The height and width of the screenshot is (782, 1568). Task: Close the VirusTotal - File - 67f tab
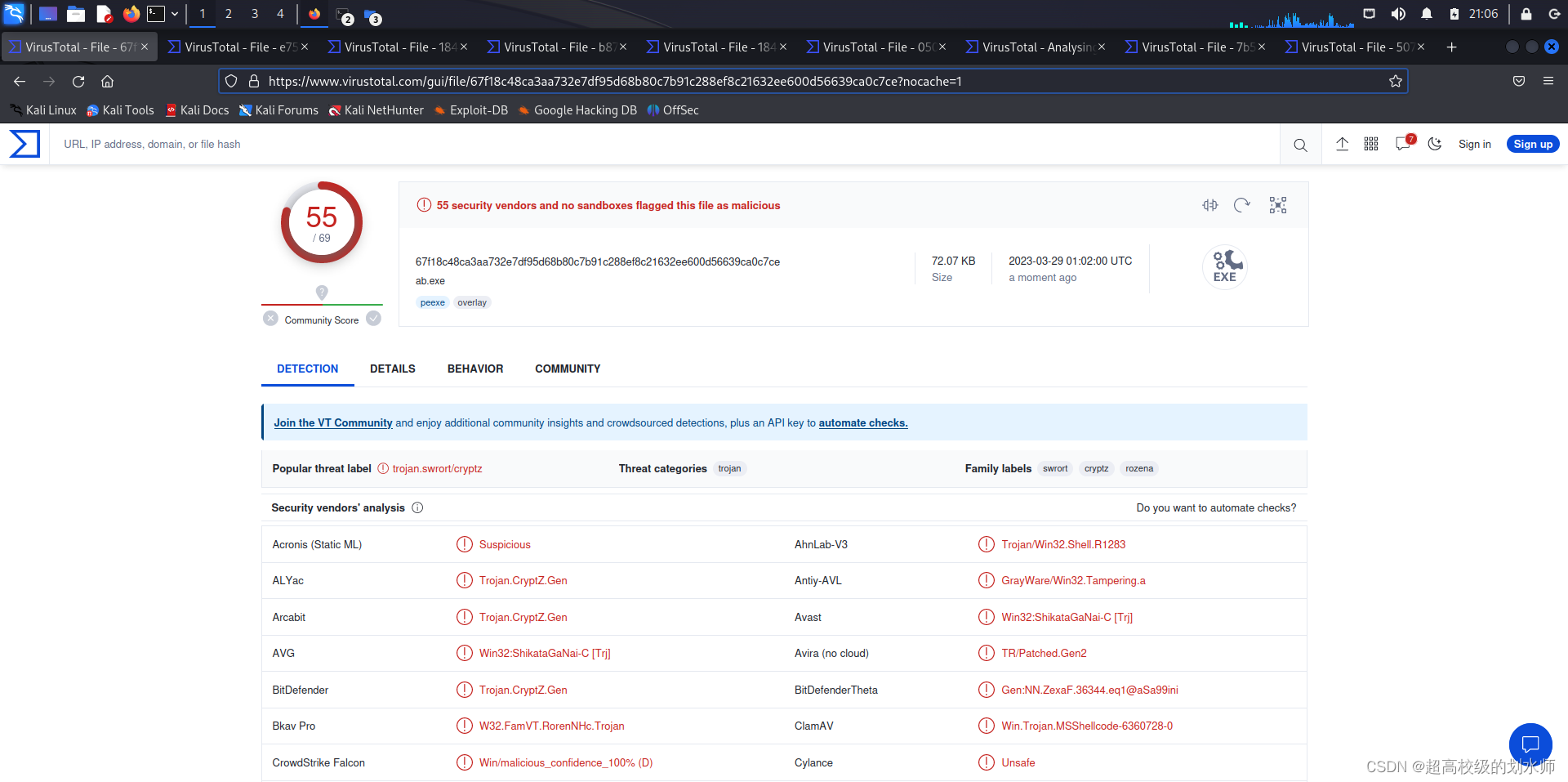pos(145,47)
